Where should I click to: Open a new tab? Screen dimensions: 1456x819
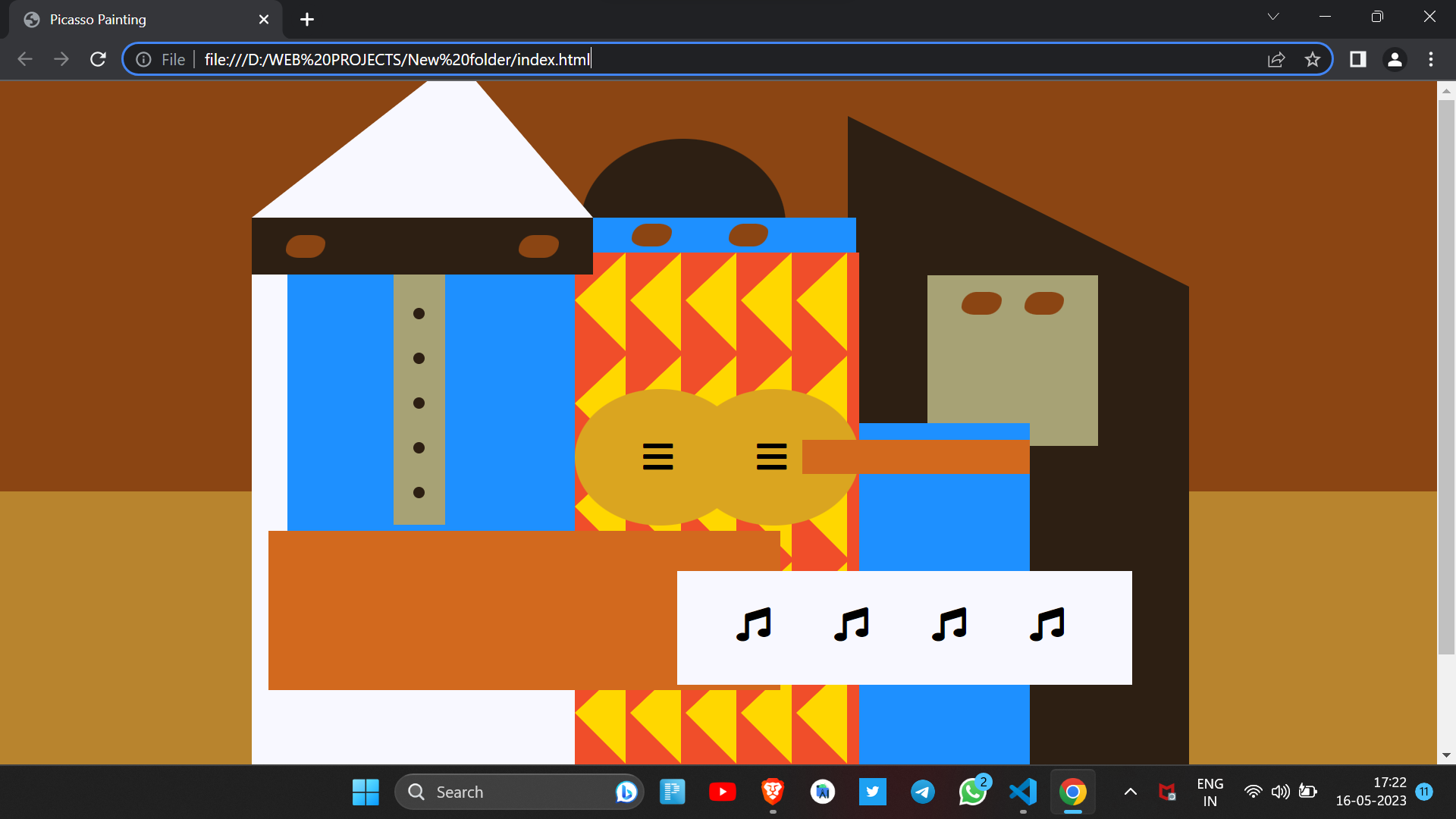point(306,19)
